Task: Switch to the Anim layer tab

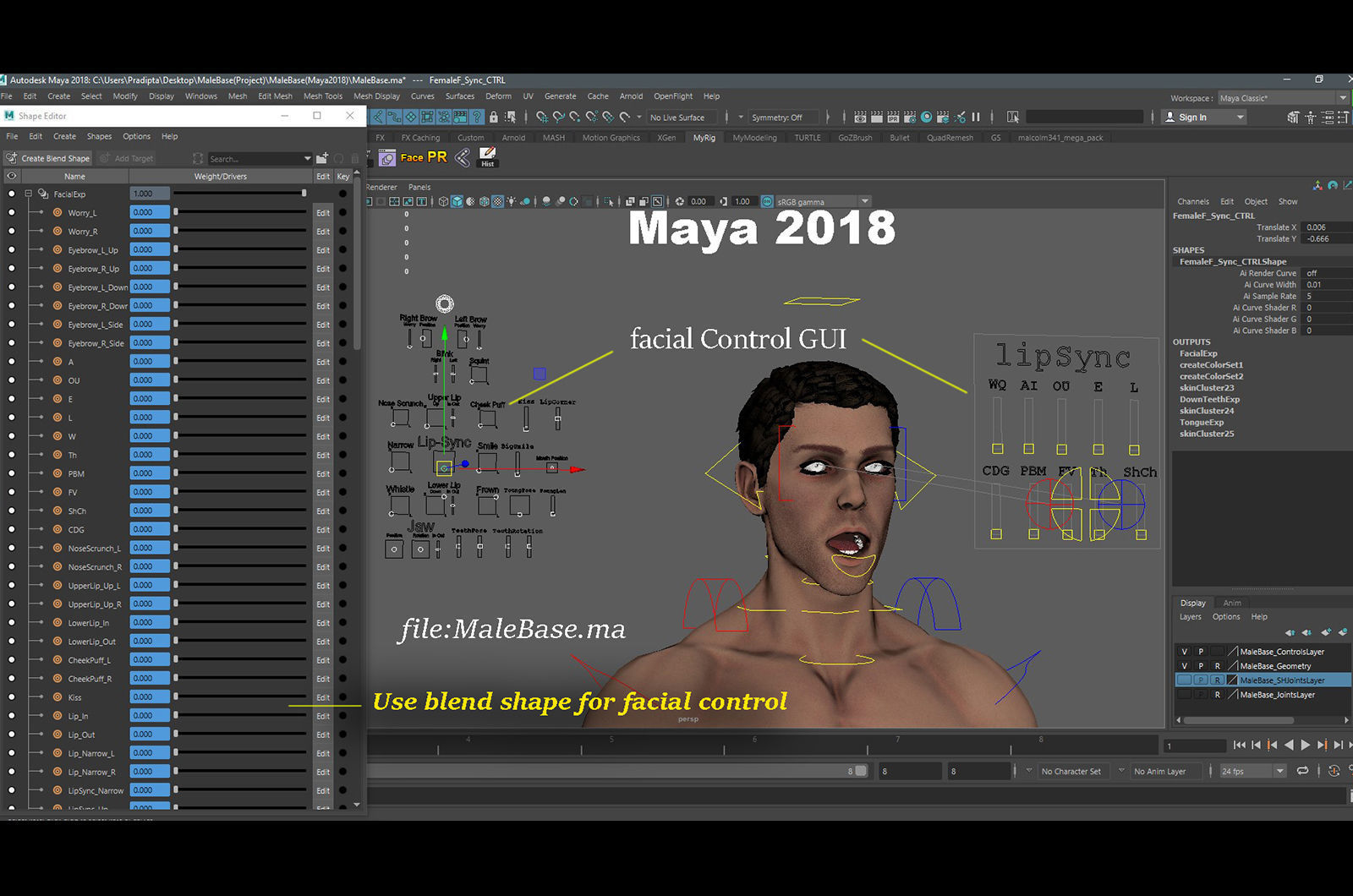Action: tap(1232, 603)
